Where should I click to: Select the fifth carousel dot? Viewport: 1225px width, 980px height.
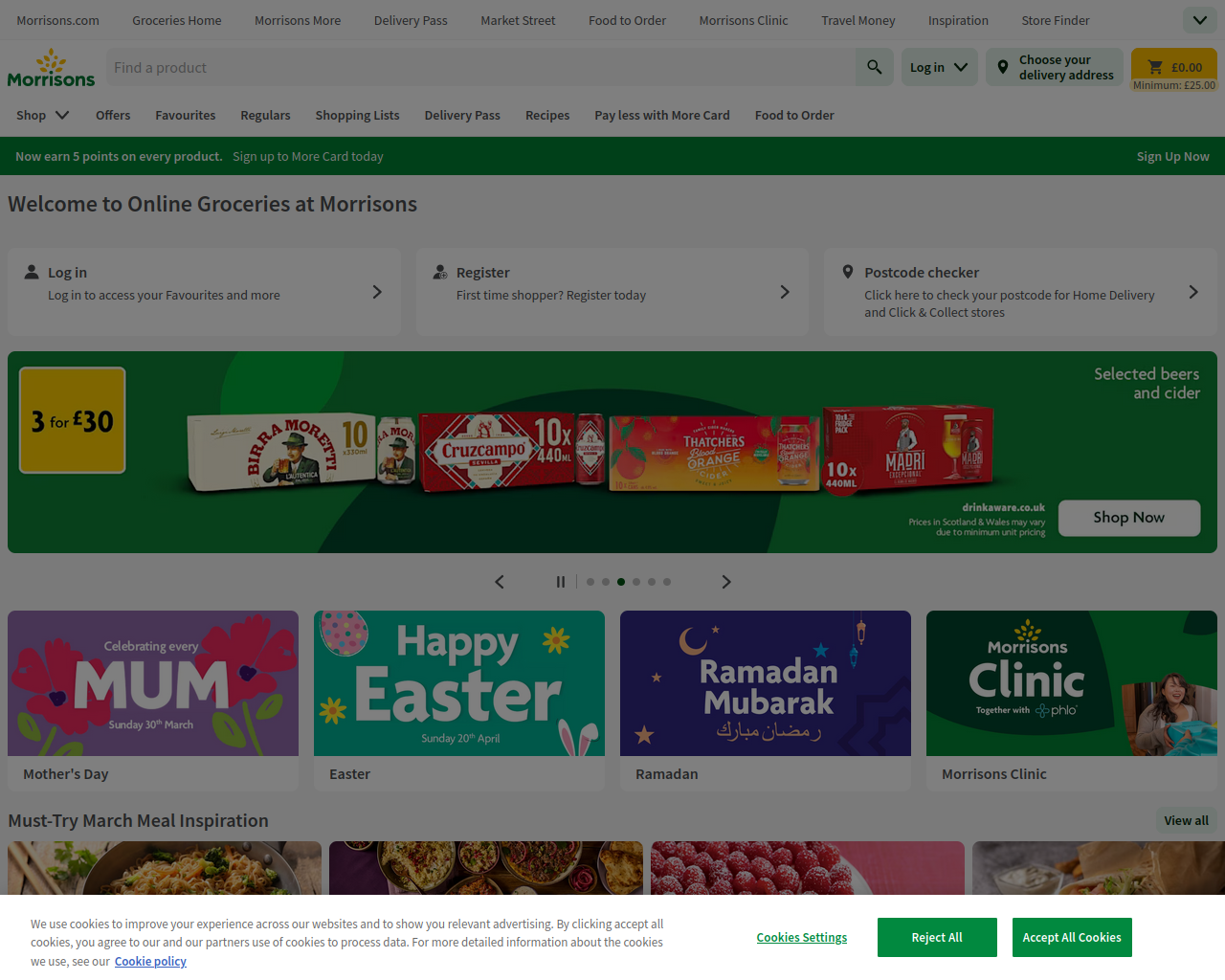click(x=652, y=582)
